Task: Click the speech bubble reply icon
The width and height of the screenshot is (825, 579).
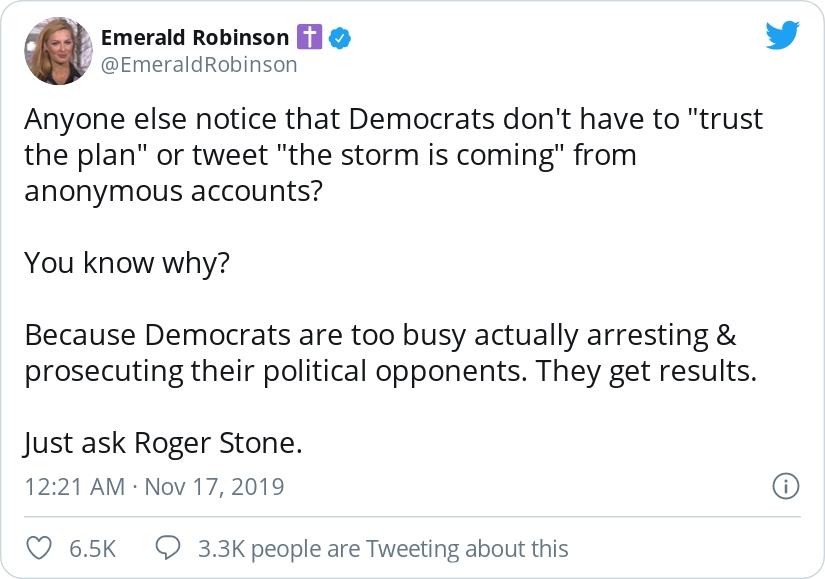Action: pos(168,548)
